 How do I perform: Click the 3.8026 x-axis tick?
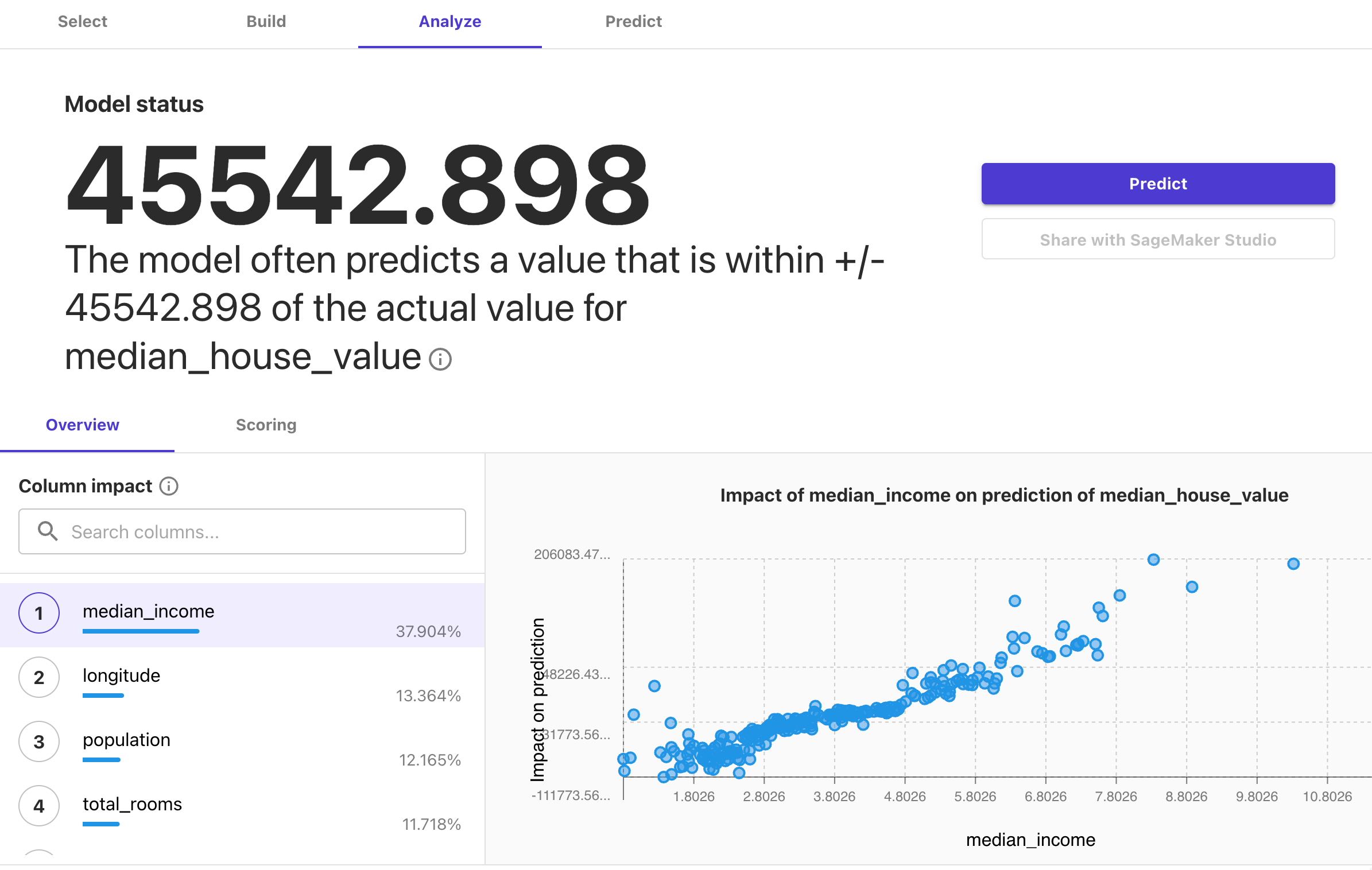point(834,797)
